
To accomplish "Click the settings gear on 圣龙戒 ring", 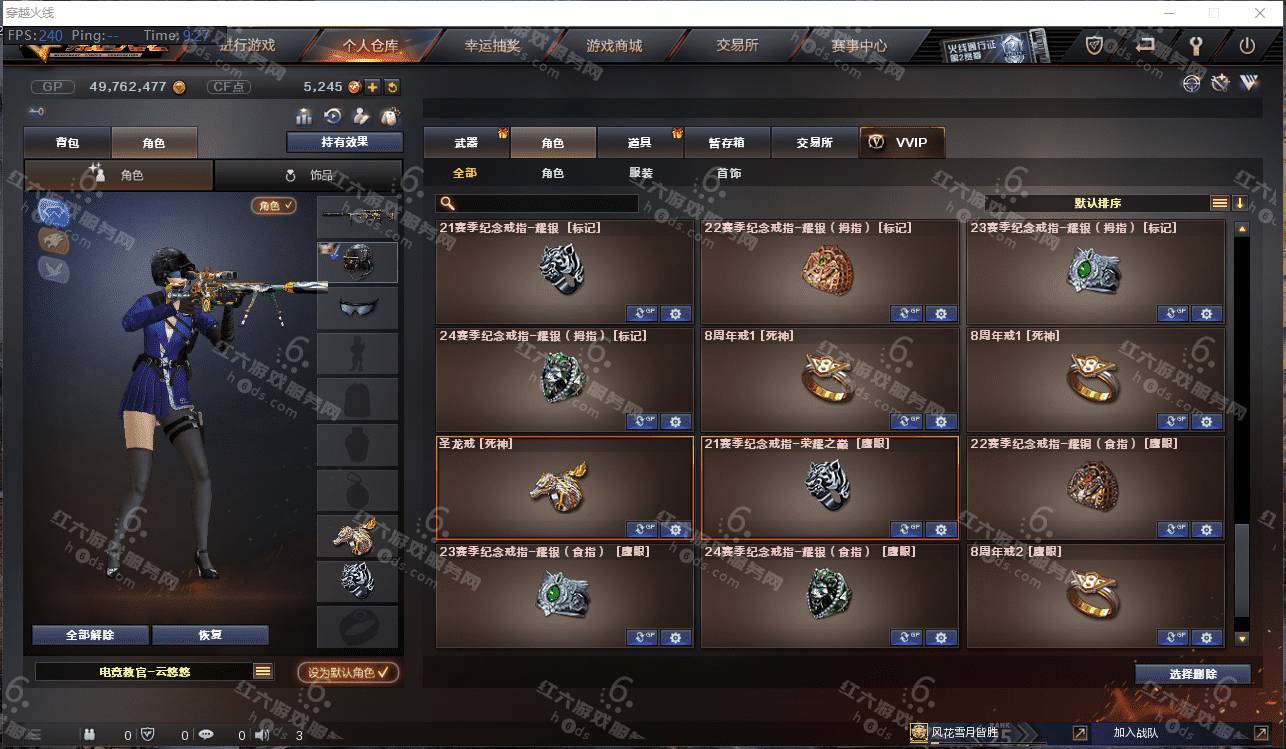I will tap(676, 529).
